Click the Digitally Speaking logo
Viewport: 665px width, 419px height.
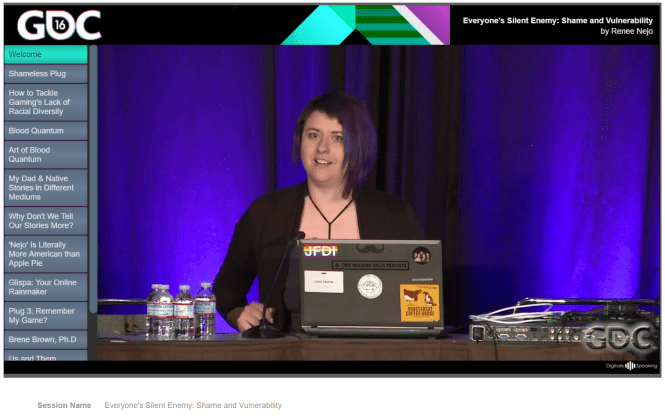[631, 366]
